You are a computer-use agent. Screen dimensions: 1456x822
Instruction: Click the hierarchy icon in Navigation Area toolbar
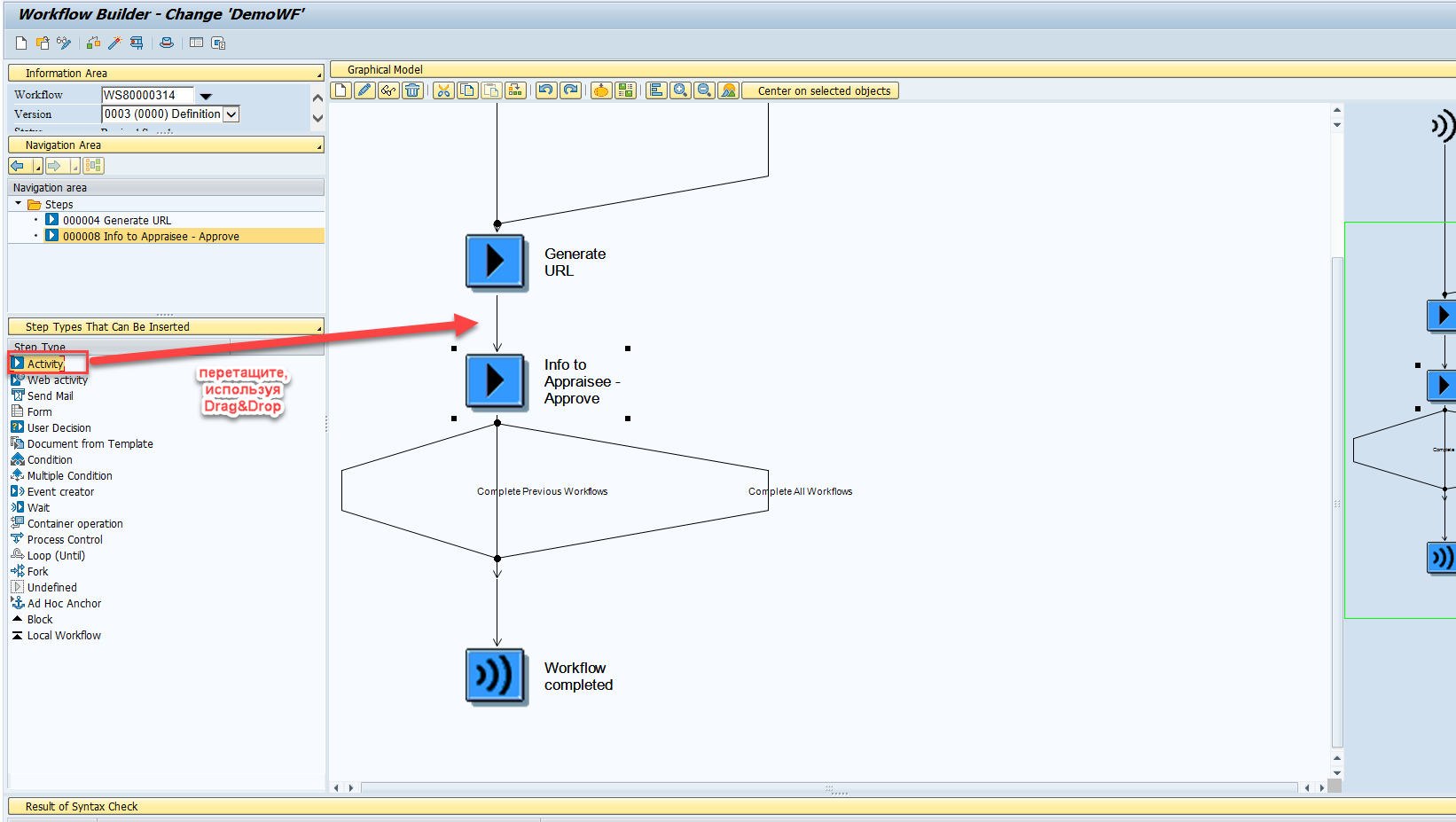pos(94,166)
